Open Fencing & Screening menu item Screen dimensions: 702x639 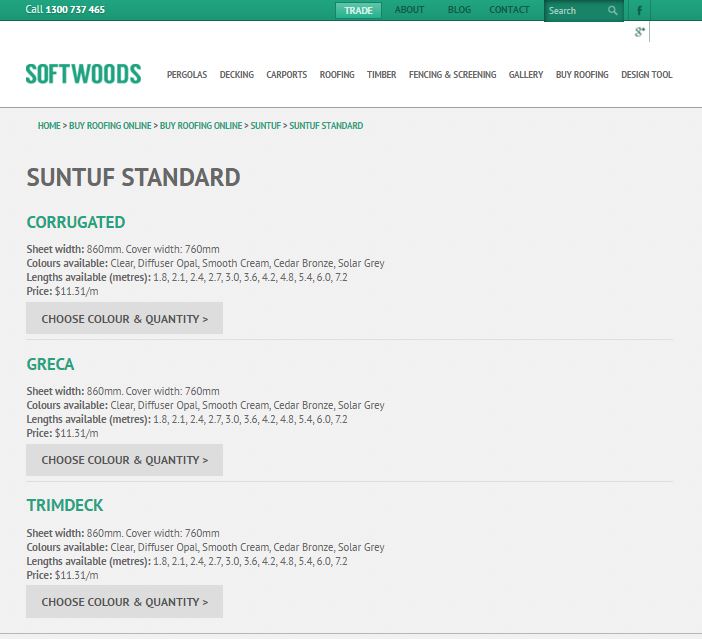pyautogui.click(x=452, y=75)
